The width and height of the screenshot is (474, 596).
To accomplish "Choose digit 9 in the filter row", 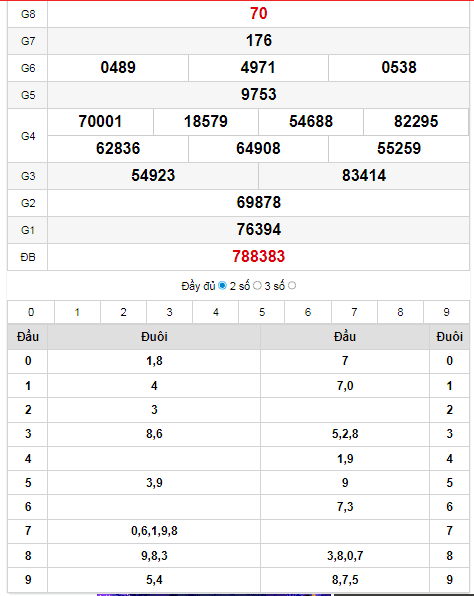I will [446, 312].
